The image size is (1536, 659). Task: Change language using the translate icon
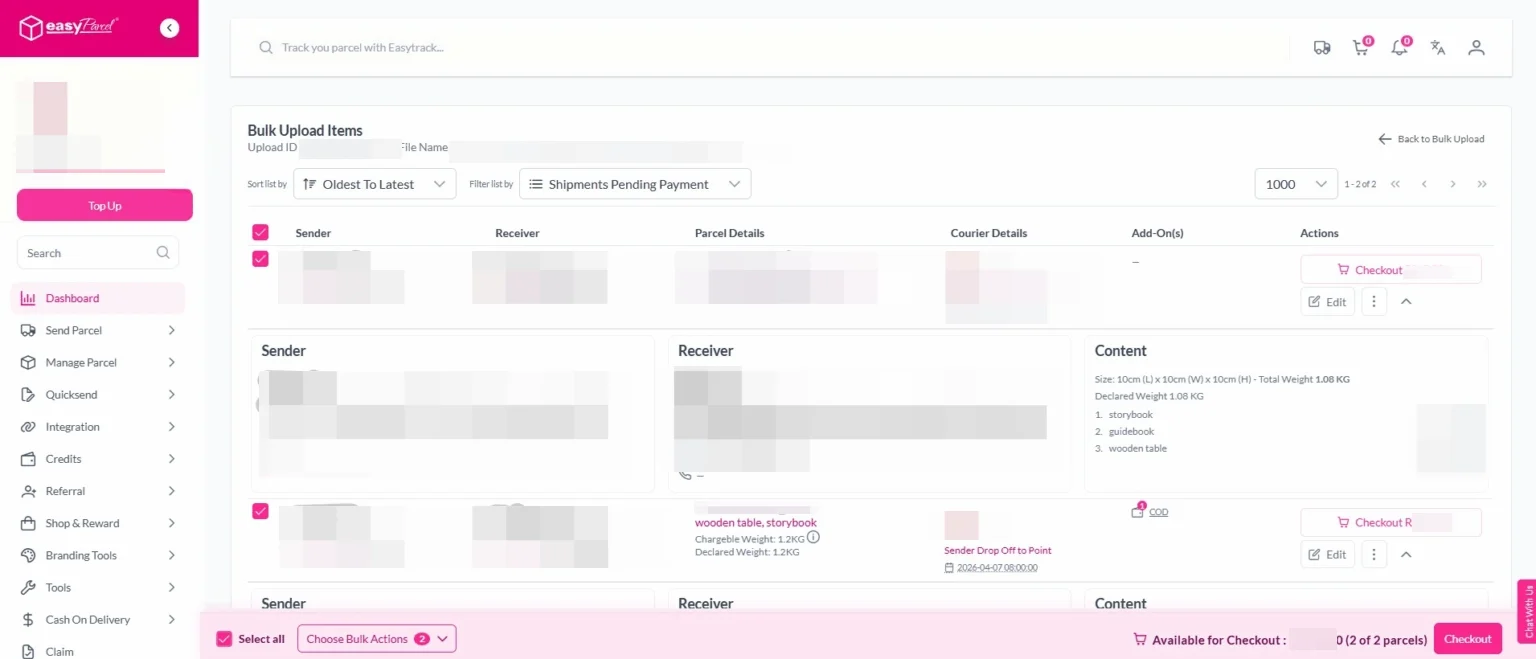(x=1437, y=47)
